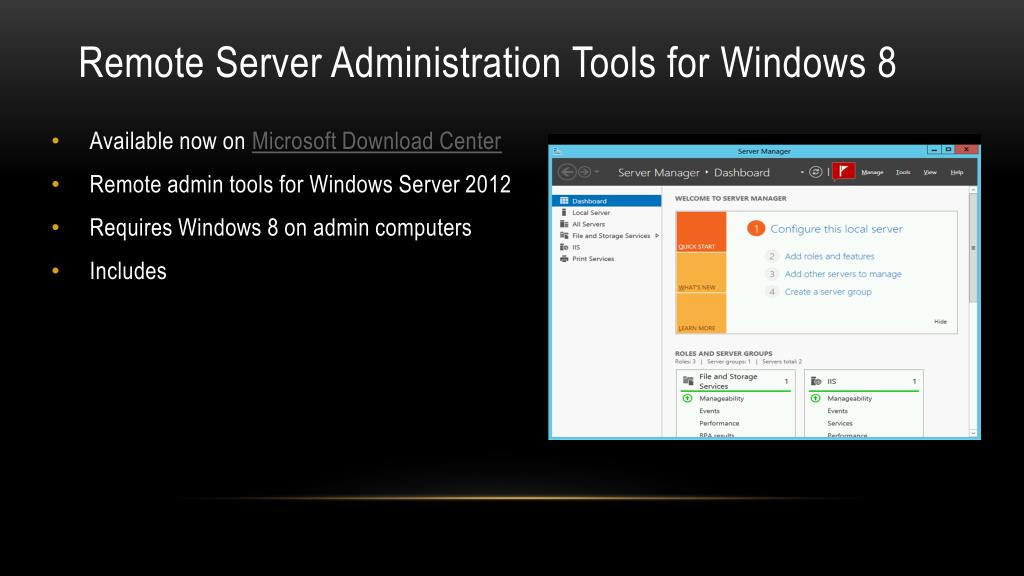Hide the welcome tile
This screenshot has width=1024, height=576.
coord(940,321)
